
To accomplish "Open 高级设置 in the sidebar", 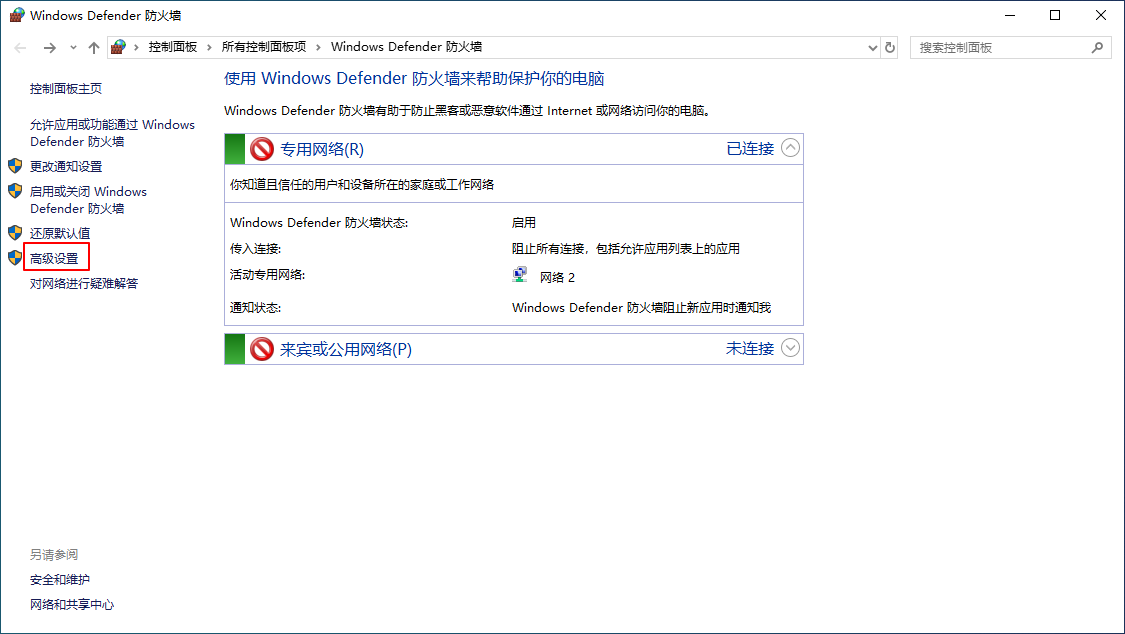I will [x=55, y=258].
